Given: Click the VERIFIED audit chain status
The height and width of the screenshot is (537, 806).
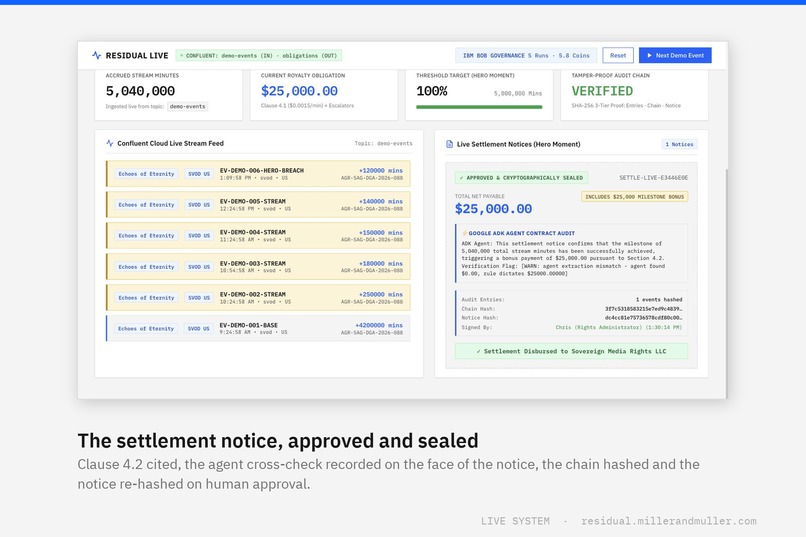Looking at the screenshot, I should pyautogui.click(x=602, y=91).
